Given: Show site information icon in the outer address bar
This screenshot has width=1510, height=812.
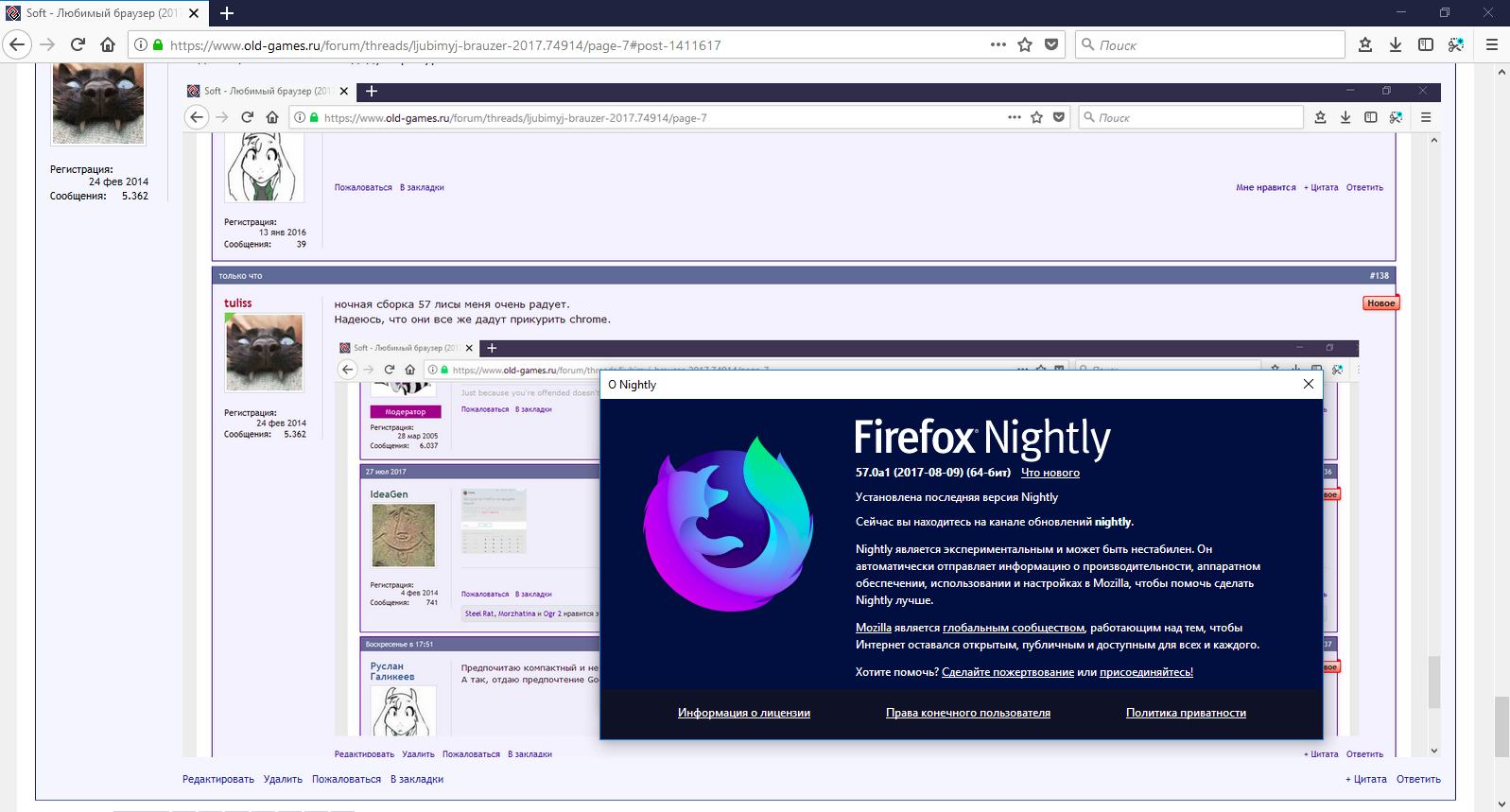Looking at the screenshot, I should coord(141,44).
